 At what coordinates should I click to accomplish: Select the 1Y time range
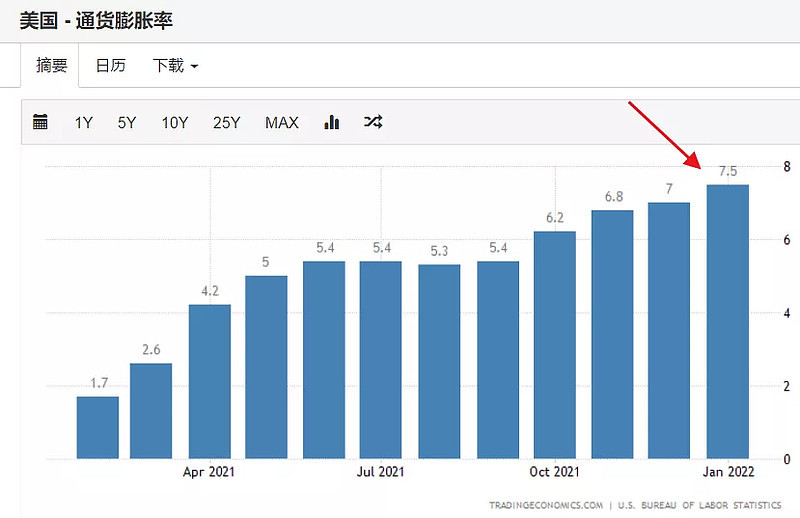point(84,122)
